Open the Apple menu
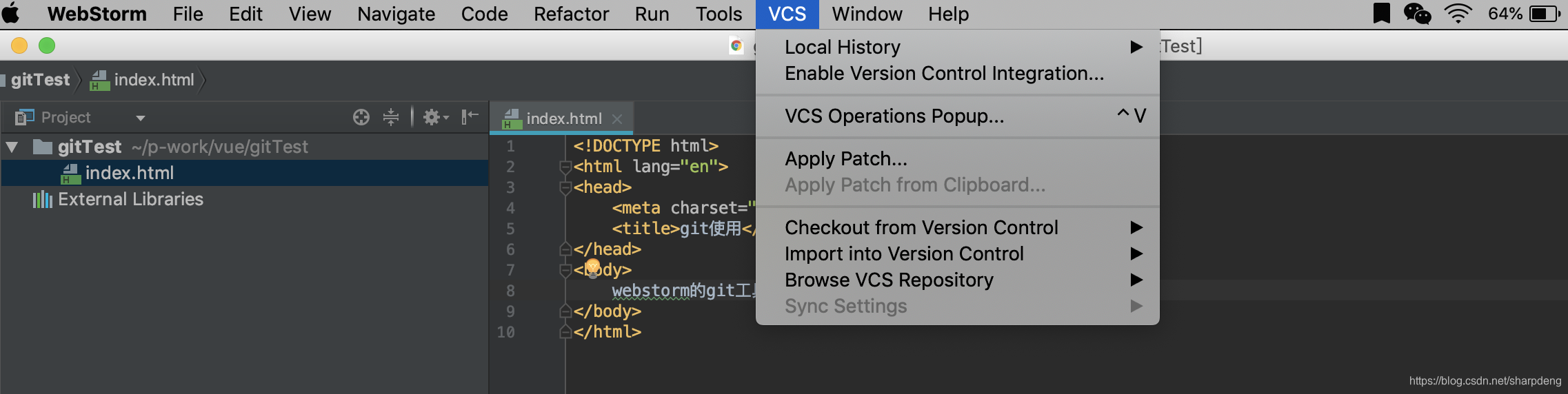Image resolution: width=1568 pixels, height=394 pixels. pos(11,14)
